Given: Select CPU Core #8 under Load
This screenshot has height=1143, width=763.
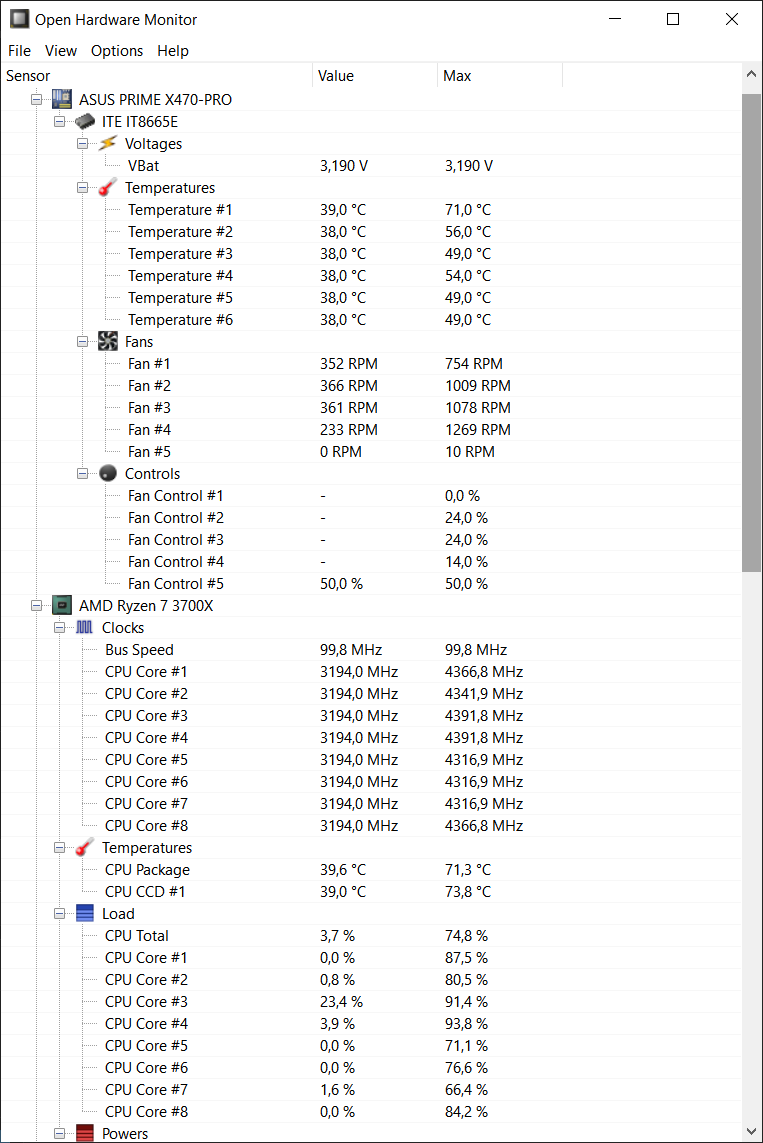Looking at the screenshot, I should point(371,1112).
